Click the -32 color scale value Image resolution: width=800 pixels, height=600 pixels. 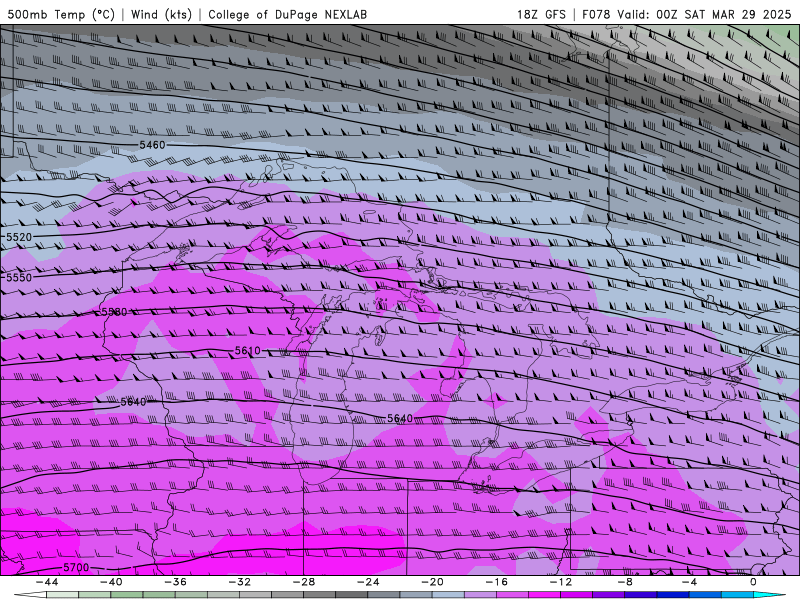[239, 582]
